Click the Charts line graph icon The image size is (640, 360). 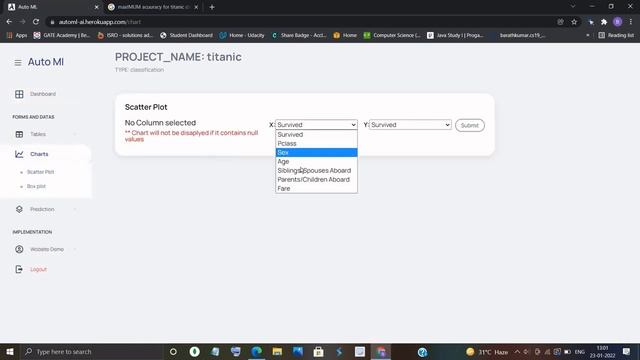point(19,154)
